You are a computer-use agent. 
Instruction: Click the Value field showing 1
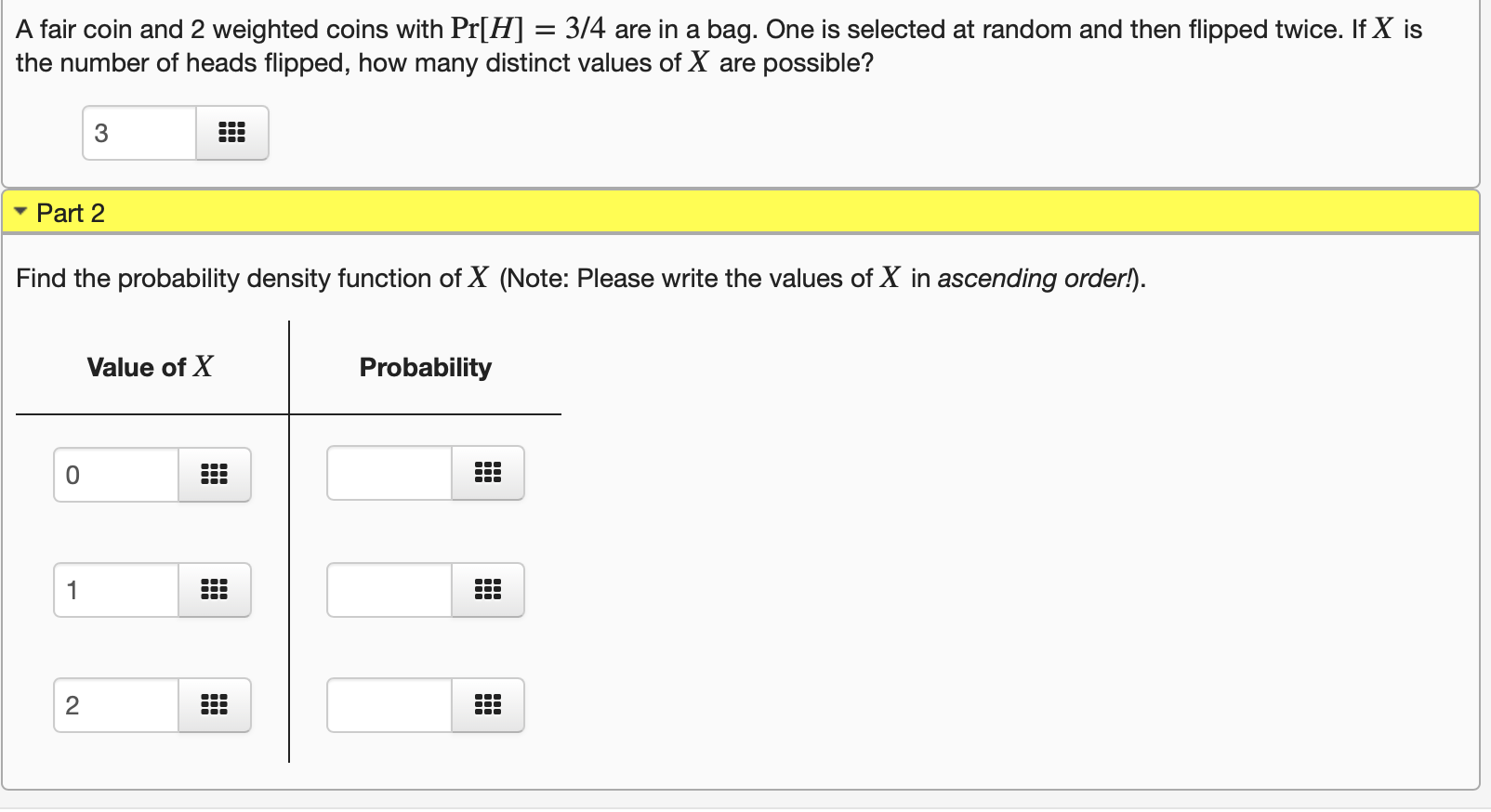(114, 590)
